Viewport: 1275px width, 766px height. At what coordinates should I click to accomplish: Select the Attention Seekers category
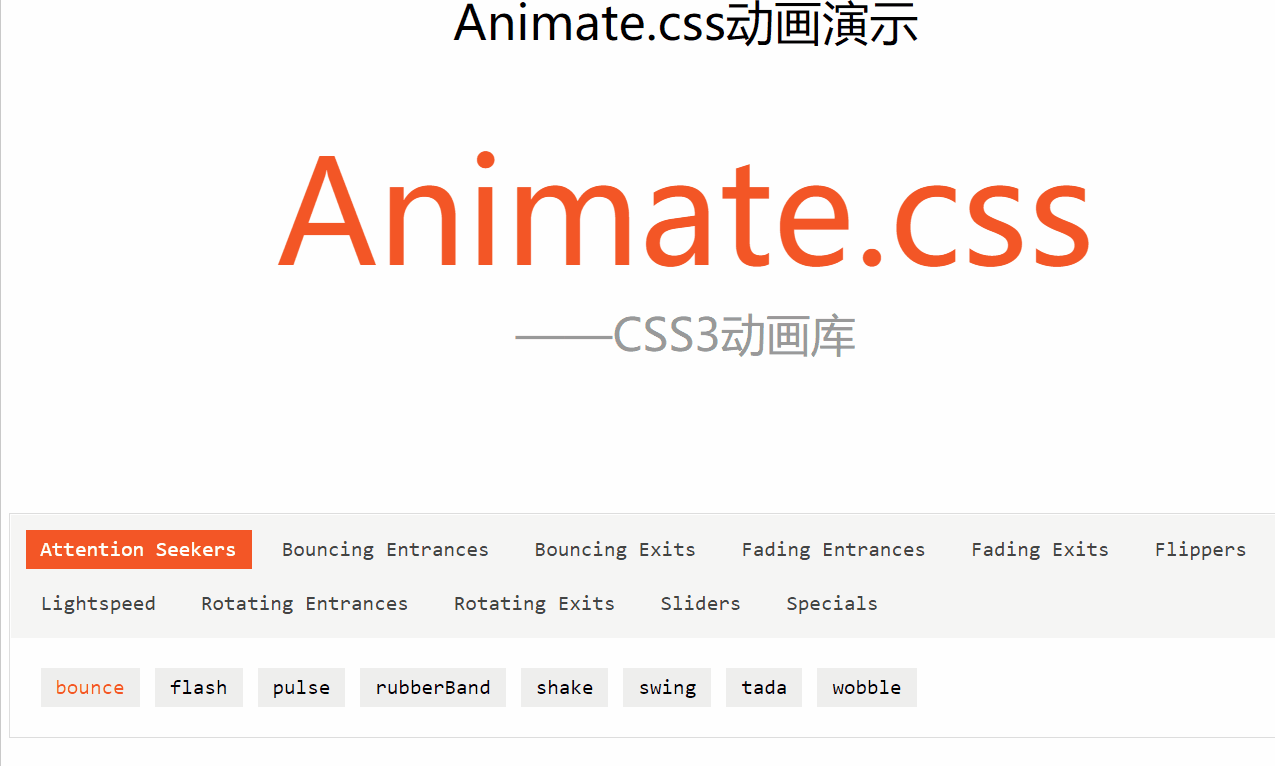point(138,549)
